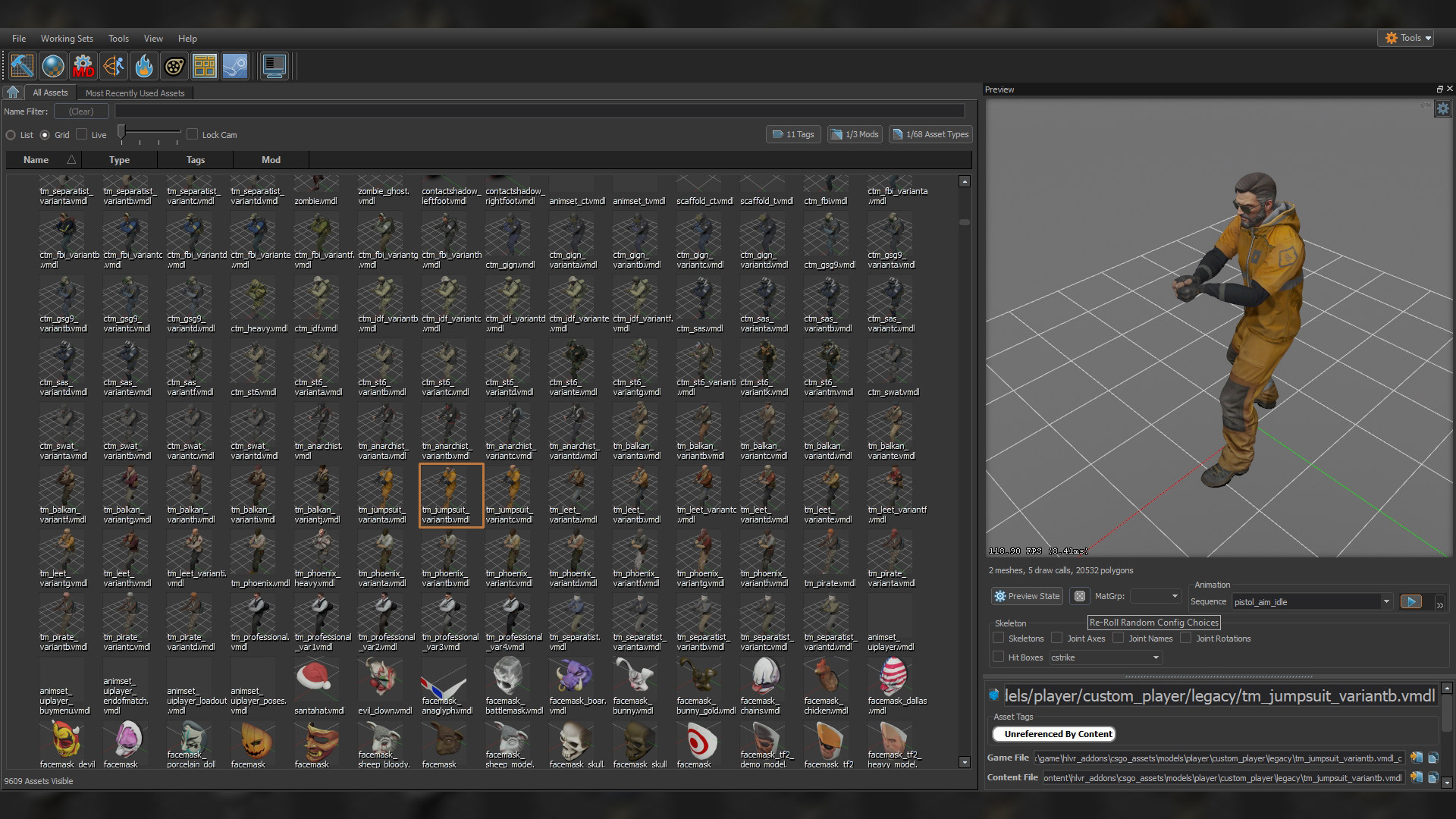Open the VConsole monitor icon
Viewport: 1456px width, 819px height.
[274, 67]
